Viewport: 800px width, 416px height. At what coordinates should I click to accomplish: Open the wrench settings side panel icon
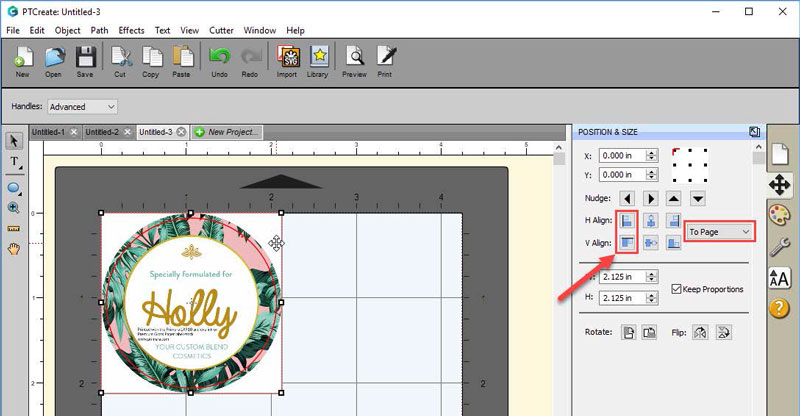coord(780,247)
